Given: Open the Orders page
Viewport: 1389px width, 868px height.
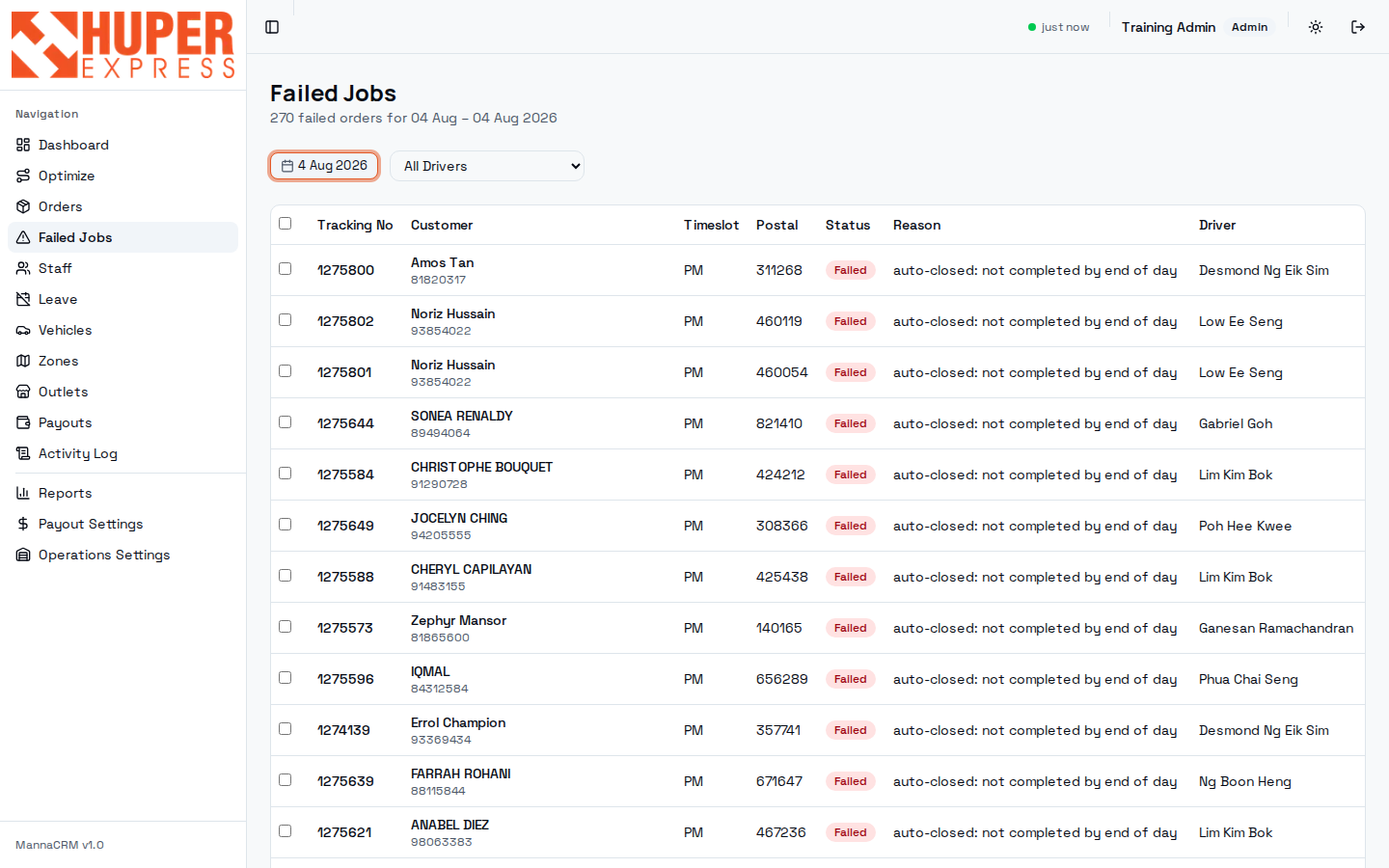Looking at the screenshot, I should (x=123, y=206).
